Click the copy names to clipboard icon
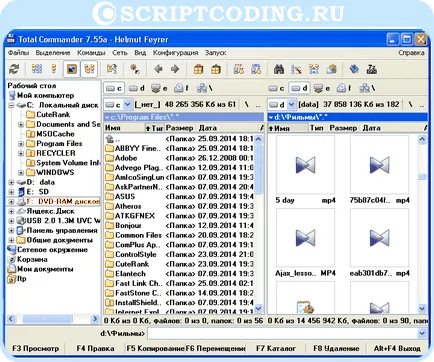This screenshot has width=434, height=362. coord(331,69)
